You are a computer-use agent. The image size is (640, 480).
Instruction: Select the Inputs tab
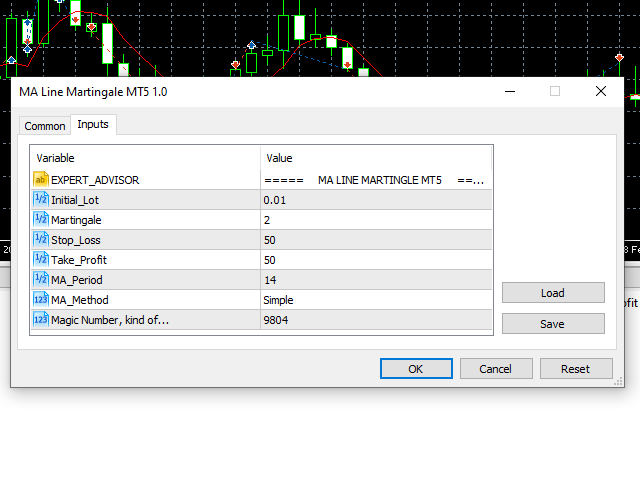(x=93, y=124)
